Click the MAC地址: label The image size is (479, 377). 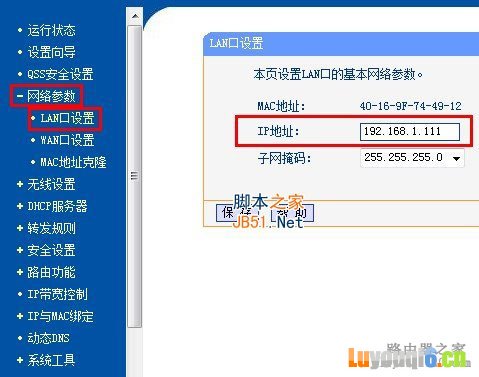(x=281, y=106)
